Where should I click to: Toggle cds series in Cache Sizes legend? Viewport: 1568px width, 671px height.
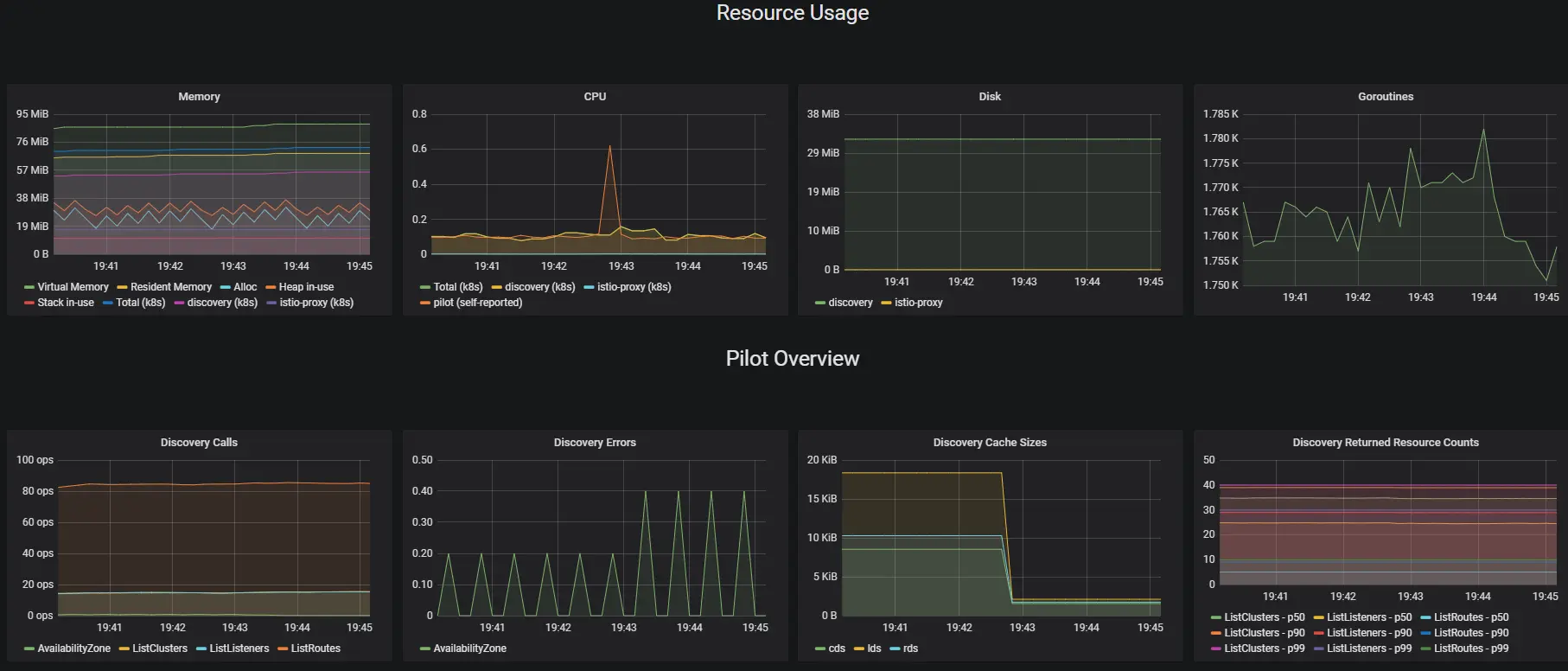click(x=837, y=649)
